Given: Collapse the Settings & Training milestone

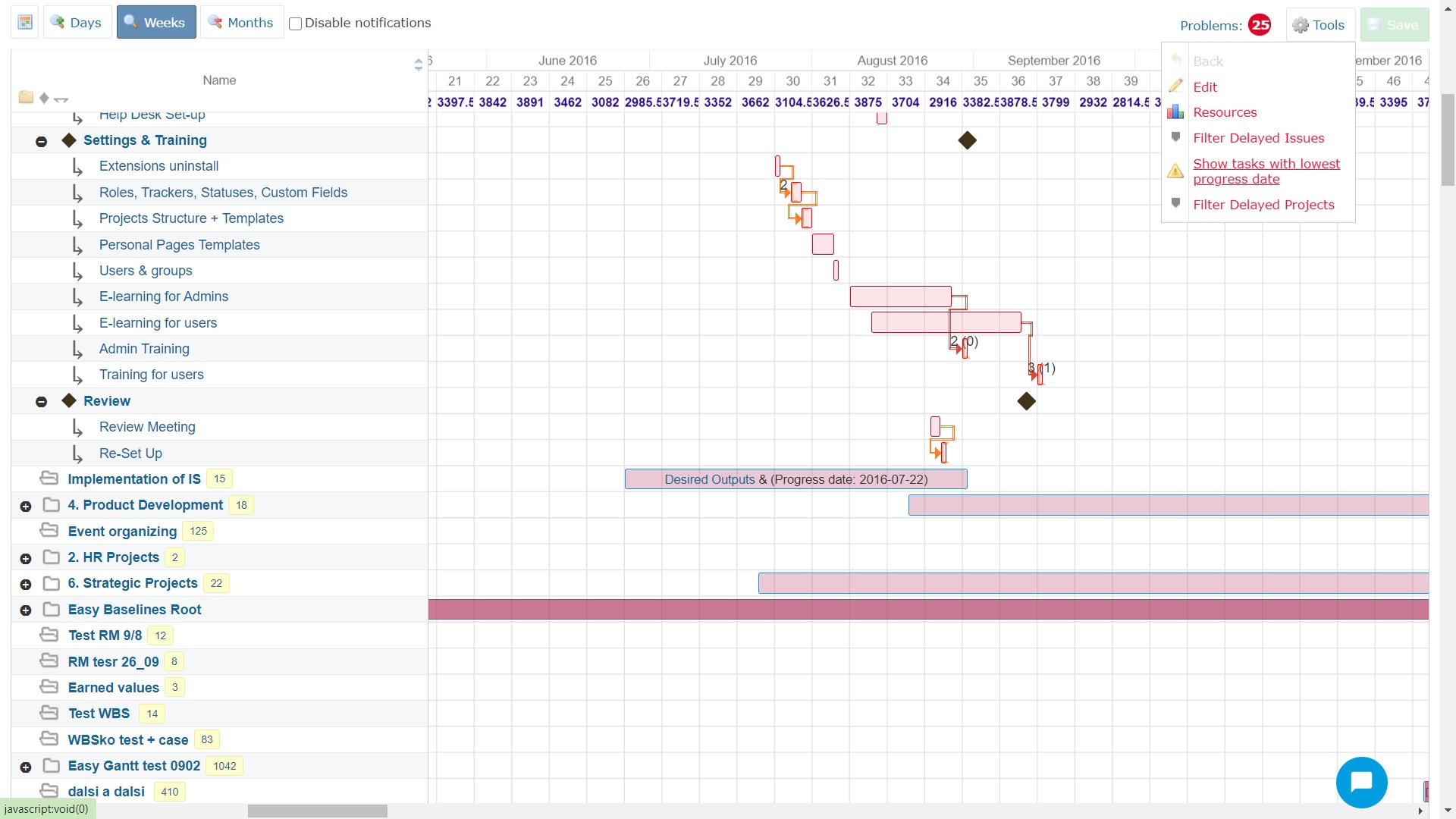Looking at the screenshot, I should pyautogui.click(x=42, y=142).
